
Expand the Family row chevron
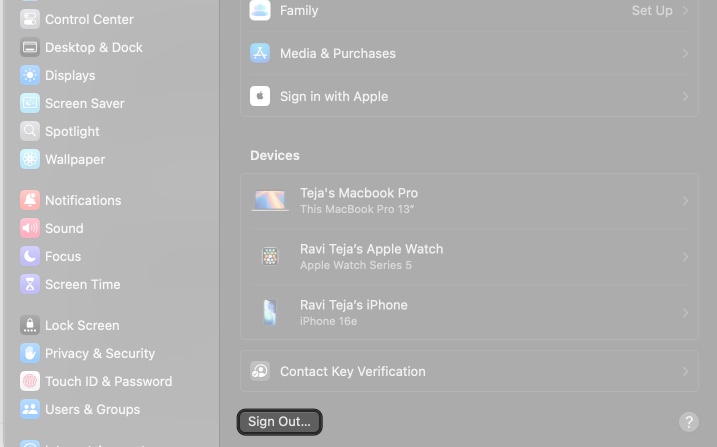point(685,11)
